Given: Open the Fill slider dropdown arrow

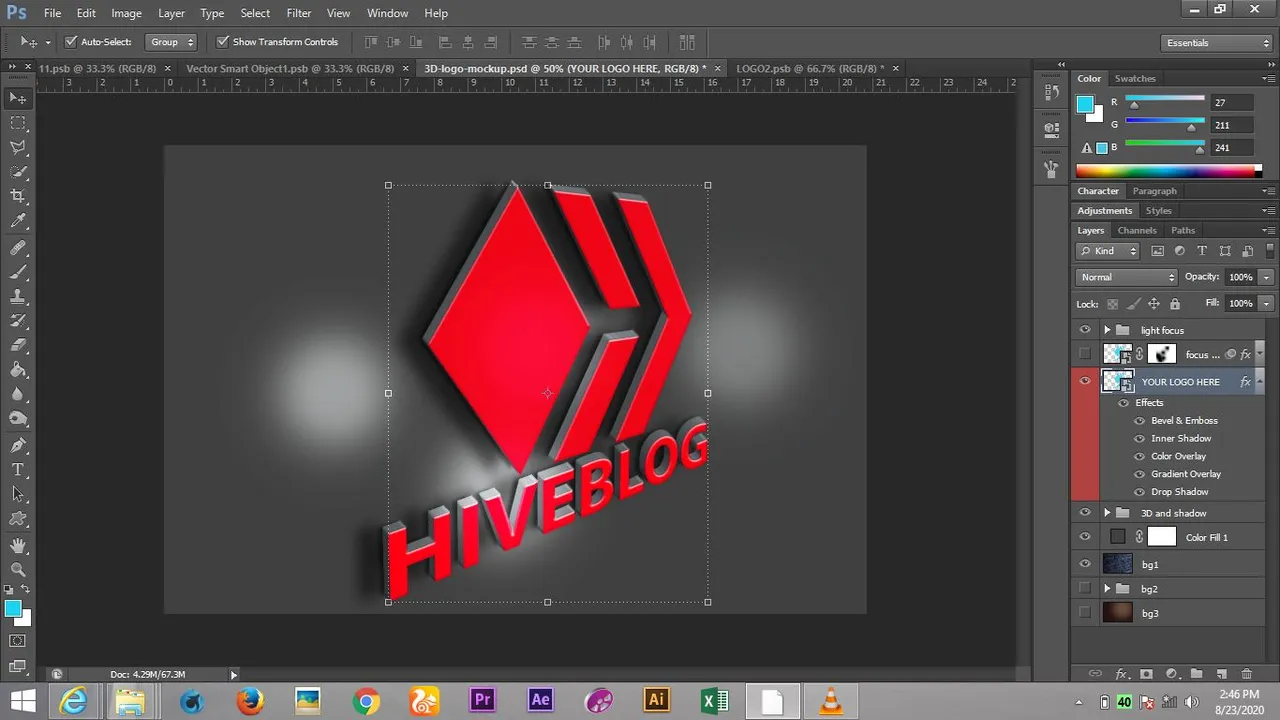Looking at the screenshot, I should coord(1266,303).
